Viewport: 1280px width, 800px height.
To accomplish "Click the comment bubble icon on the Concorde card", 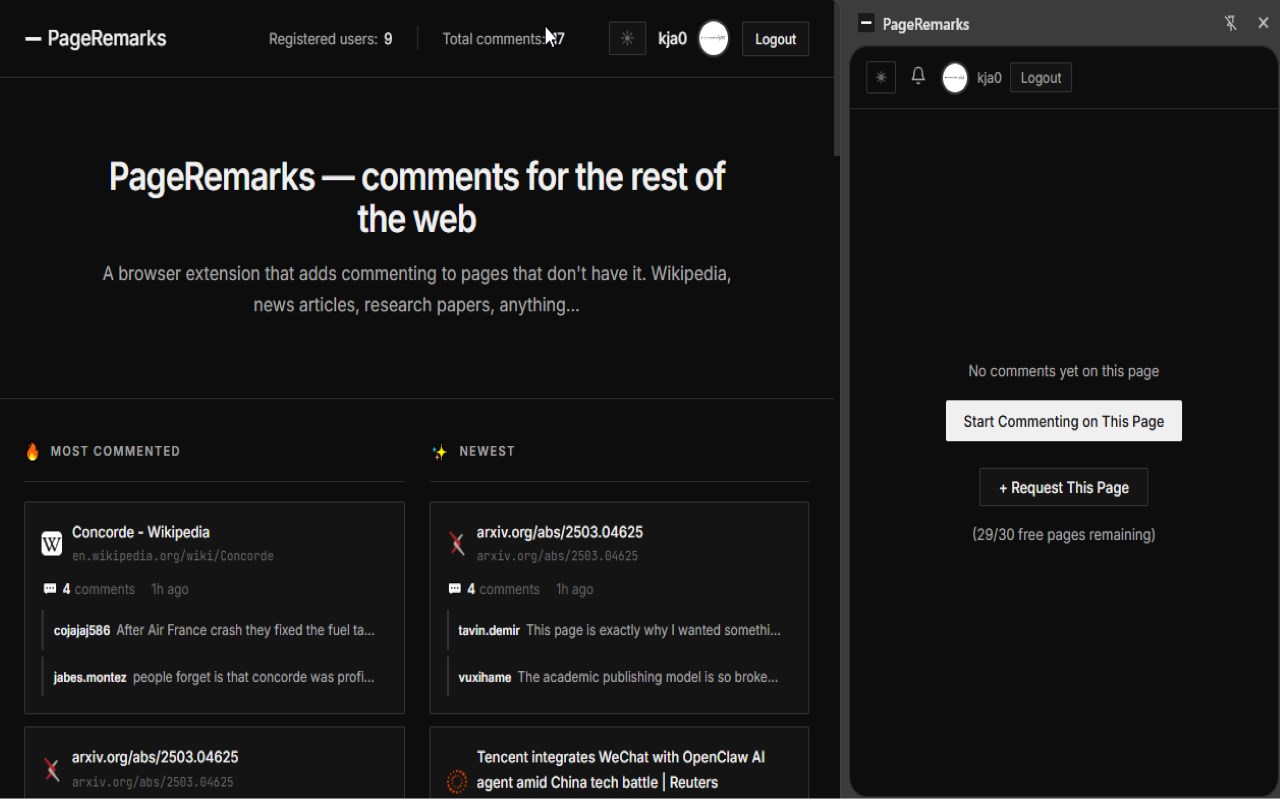I will click(50, 589).
